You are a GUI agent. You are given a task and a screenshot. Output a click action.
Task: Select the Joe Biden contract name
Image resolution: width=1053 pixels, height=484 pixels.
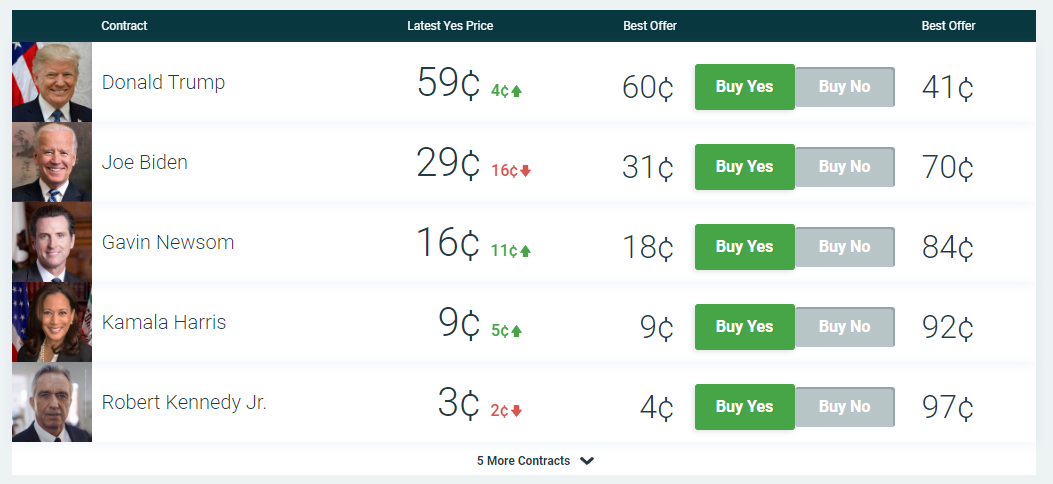click(144, 162)
